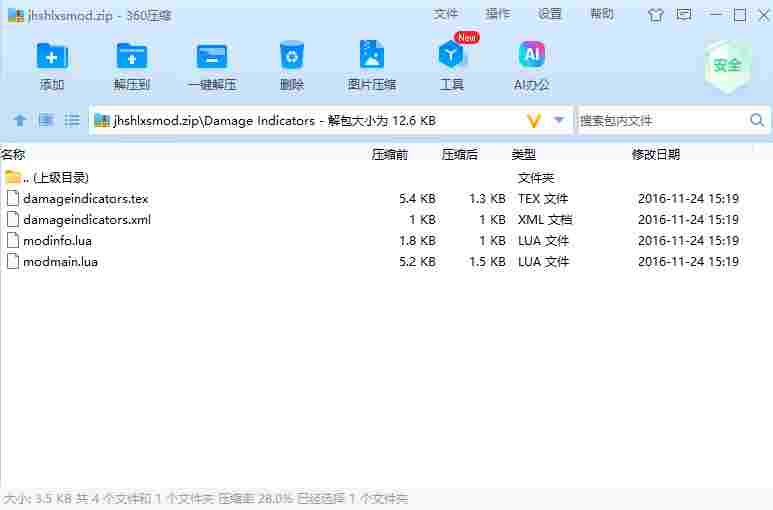The height and width of the screenshot is (510, 773).
Task: Select the modmain.lua file icon
Action: tap(13, 262)
